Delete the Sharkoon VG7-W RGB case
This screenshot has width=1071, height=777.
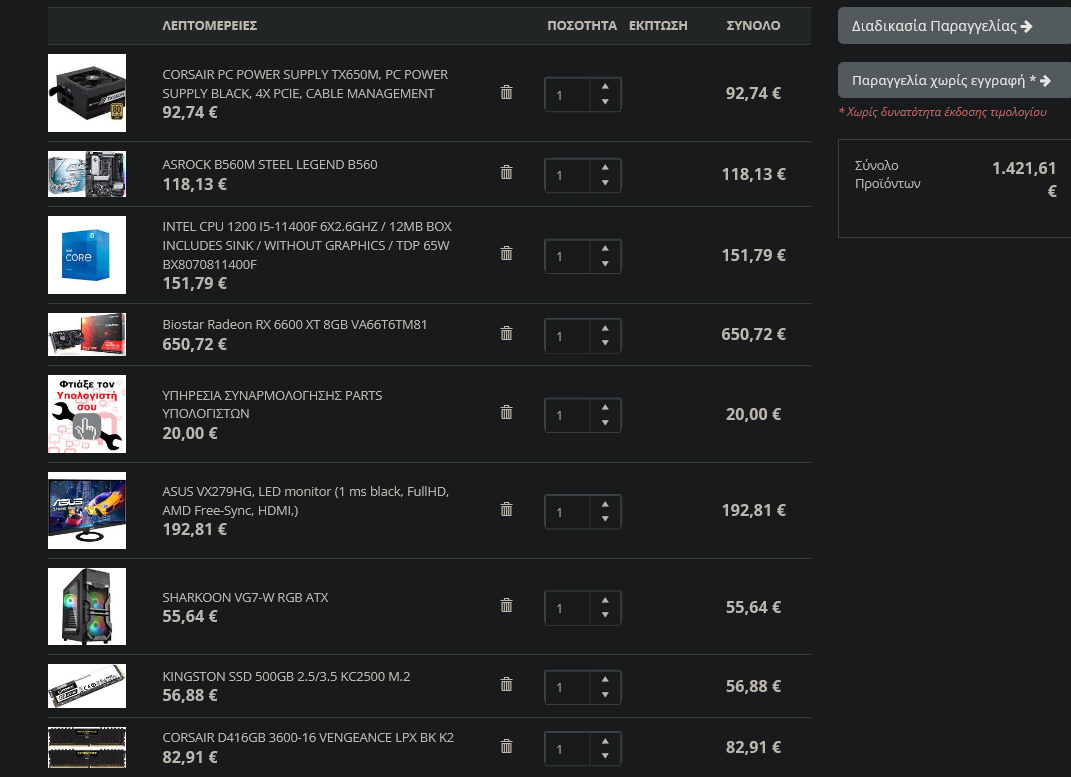pos(506,606)
